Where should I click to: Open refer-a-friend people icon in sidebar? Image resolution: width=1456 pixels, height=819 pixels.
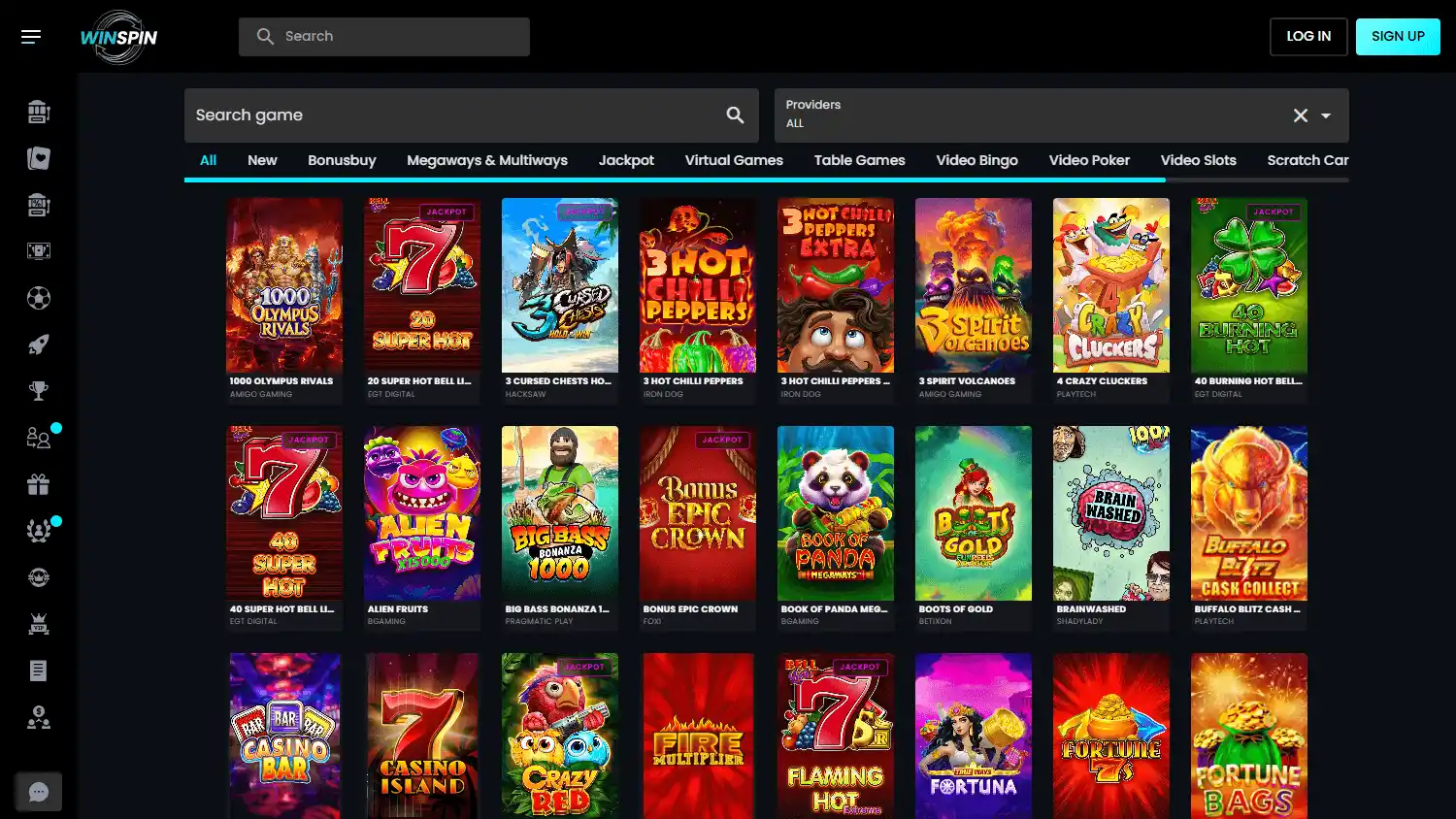pyautogui.click(x=39, y=438)
